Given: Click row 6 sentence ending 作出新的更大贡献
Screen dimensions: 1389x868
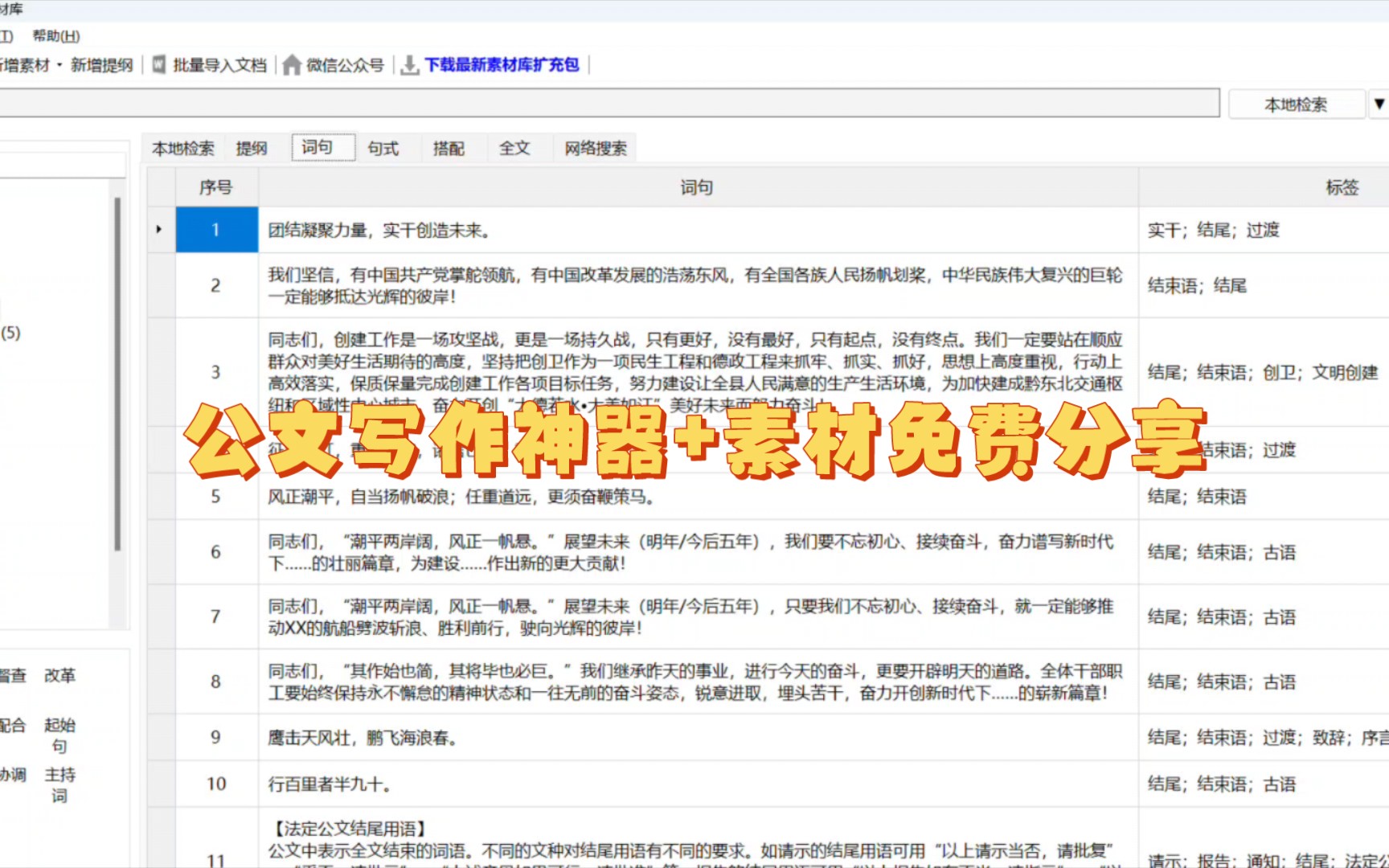Looking at the screenshot, I should (x=691, y=552).
